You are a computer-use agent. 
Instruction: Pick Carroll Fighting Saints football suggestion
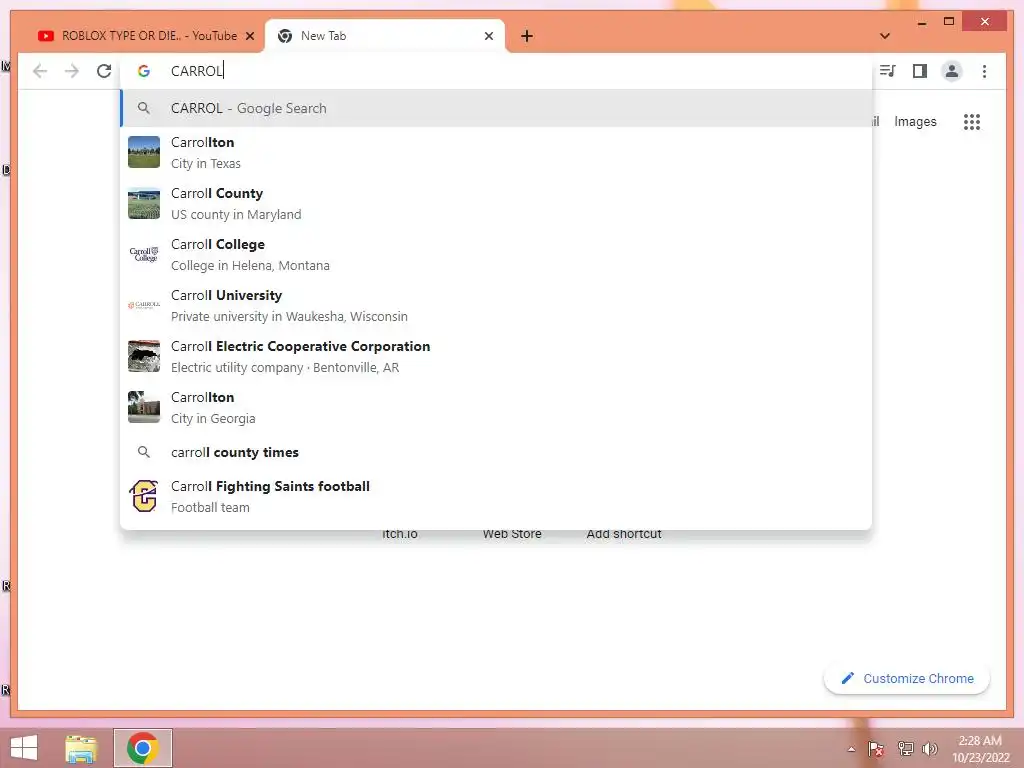point(496,496)
